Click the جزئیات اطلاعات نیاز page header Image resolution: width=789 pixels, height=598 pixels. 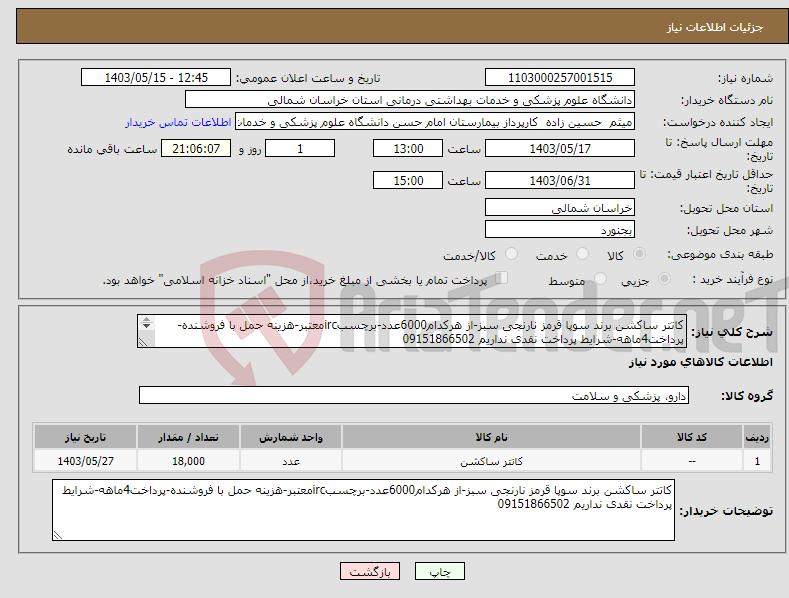coord(715,27)
